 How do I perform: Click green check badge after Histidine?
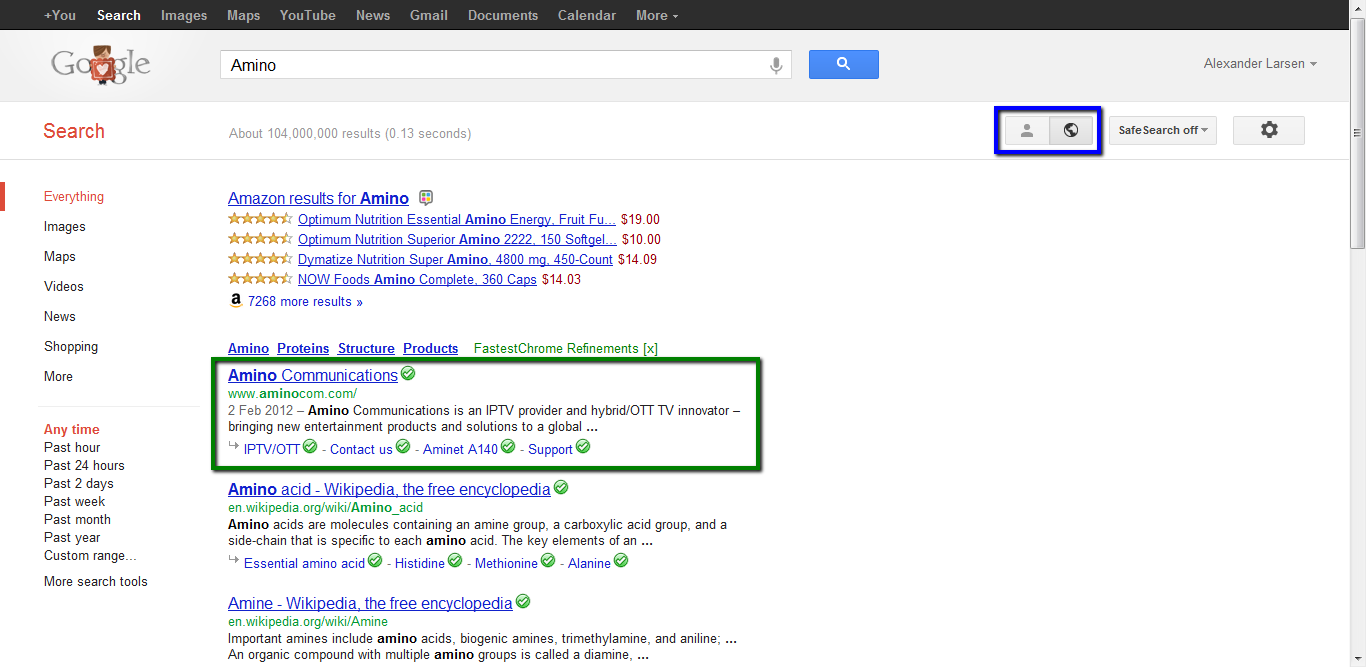pyautogui.click(x=455, y=561)
